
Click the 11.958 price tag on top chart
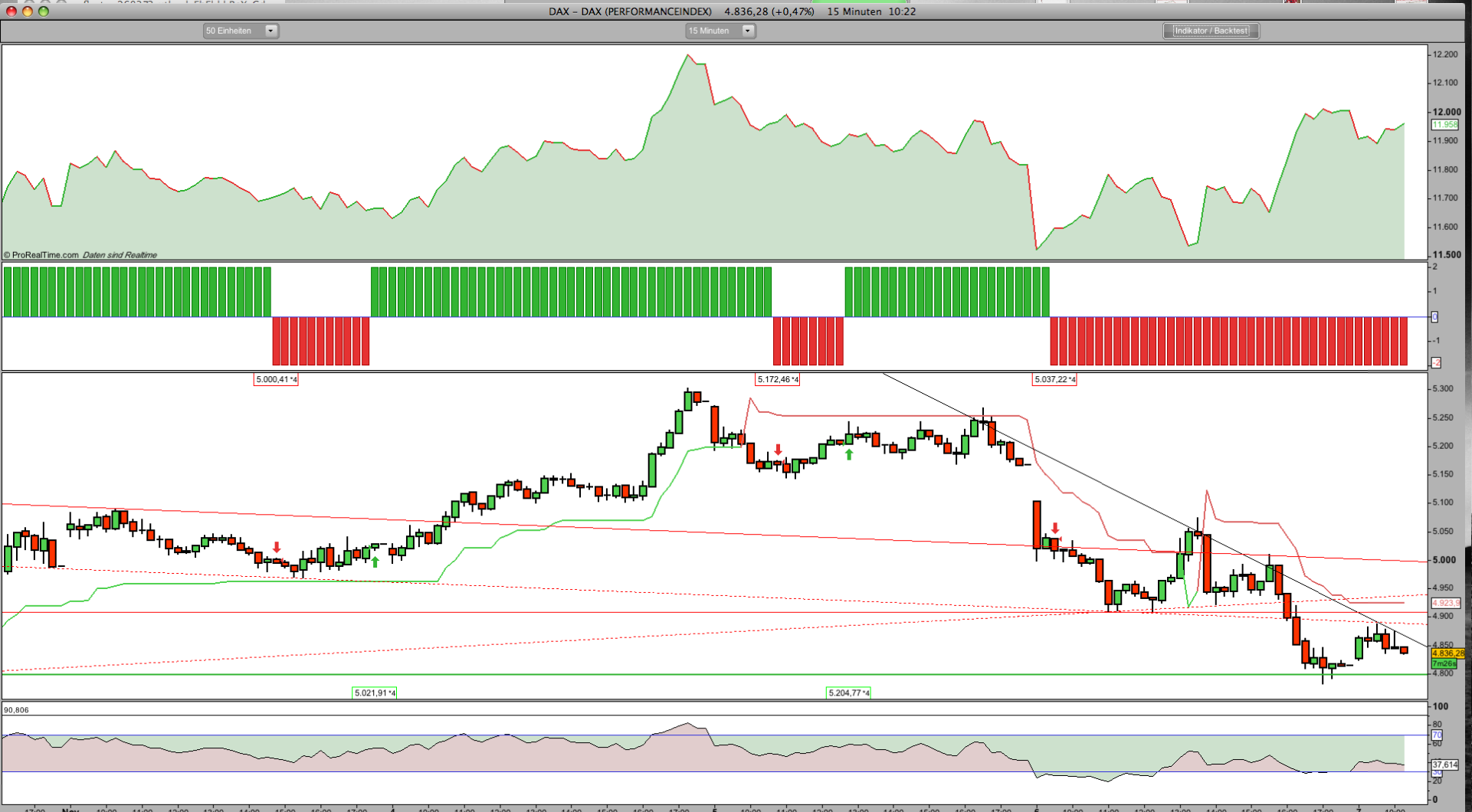pyautogui.click(x=1444, y=124)
